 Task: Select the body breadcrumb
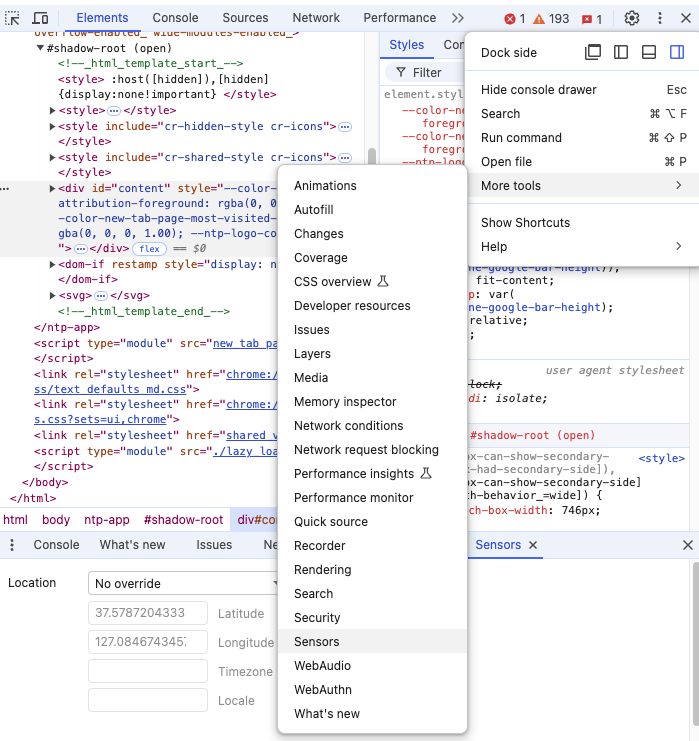56,520
